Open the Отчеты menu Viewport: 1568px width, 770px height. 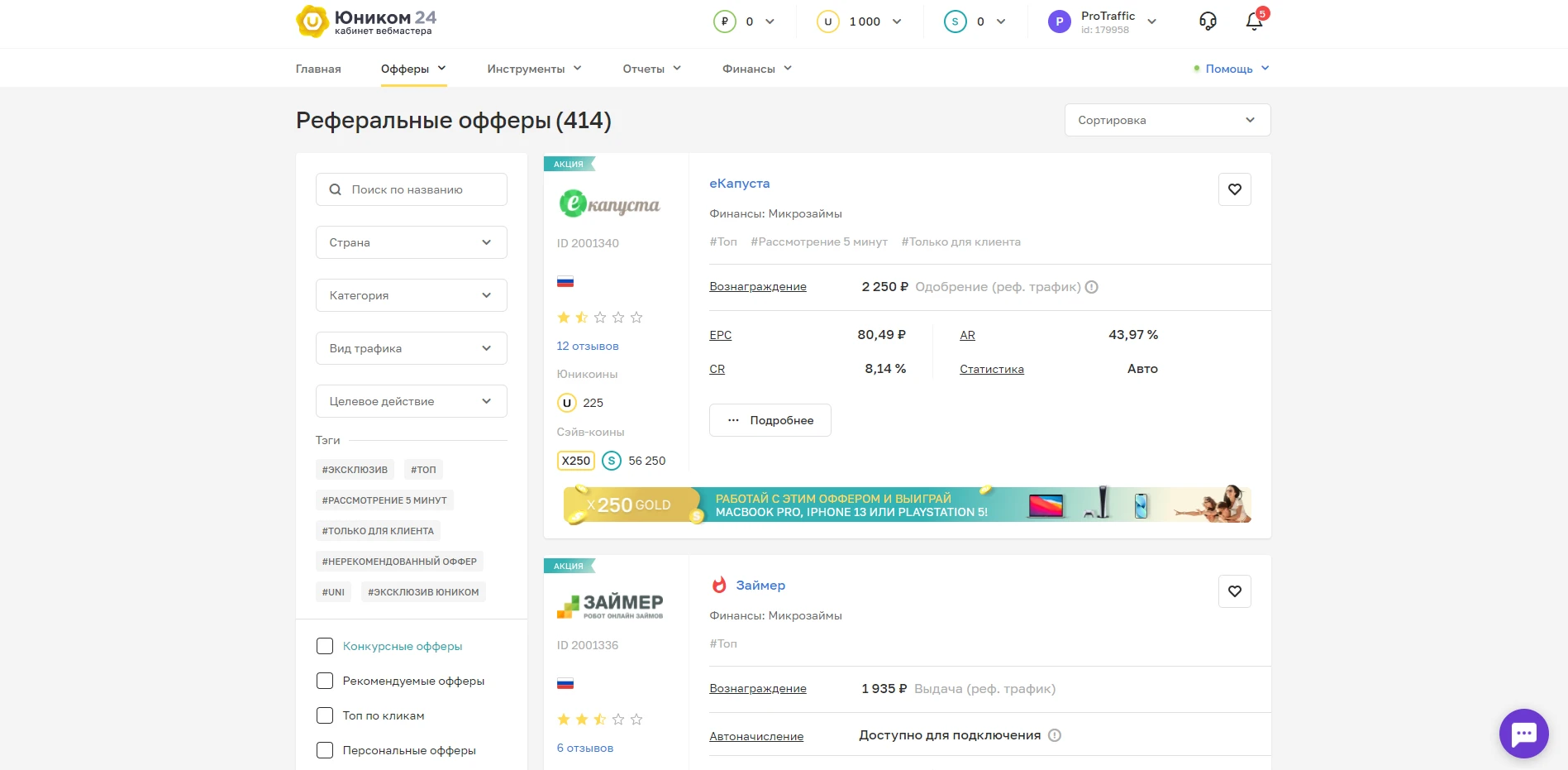(652, 69)
